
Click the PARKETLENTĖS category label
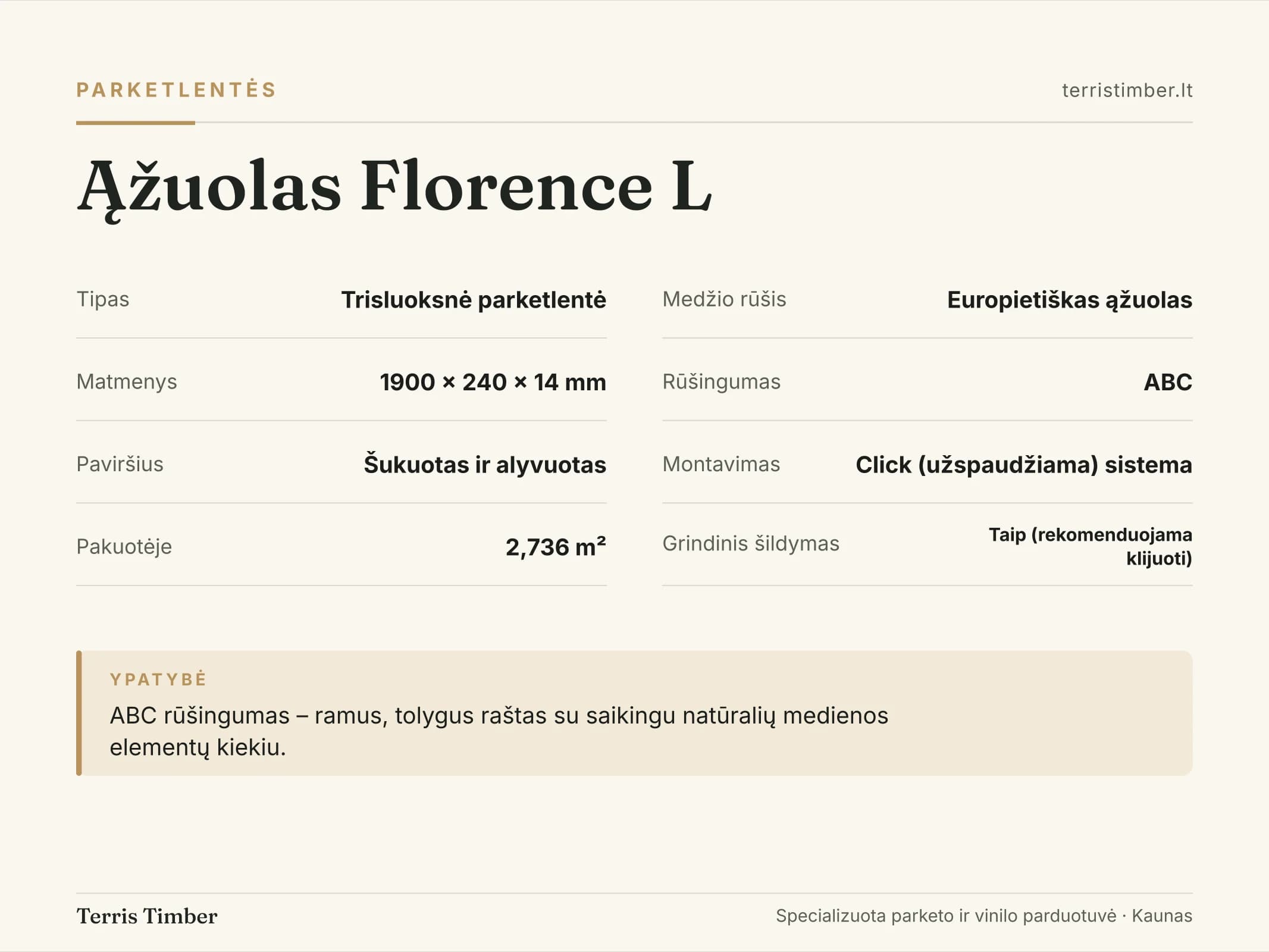[176, 90]
